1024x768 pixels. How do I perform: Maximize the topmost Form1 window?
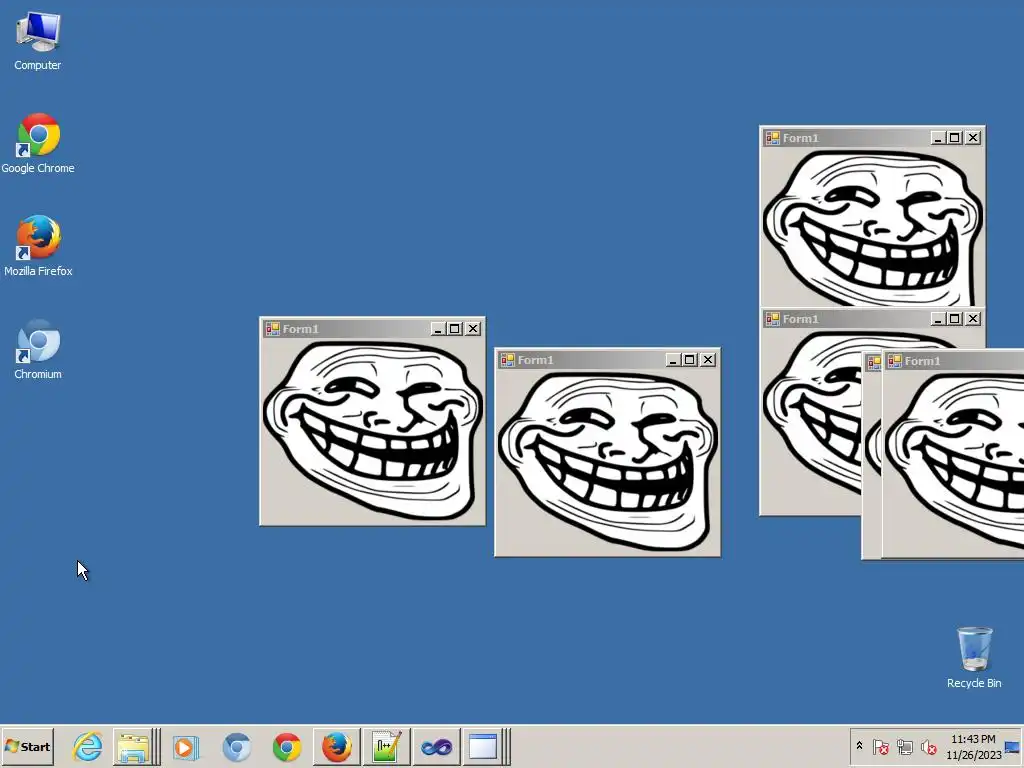coord(955,138)
